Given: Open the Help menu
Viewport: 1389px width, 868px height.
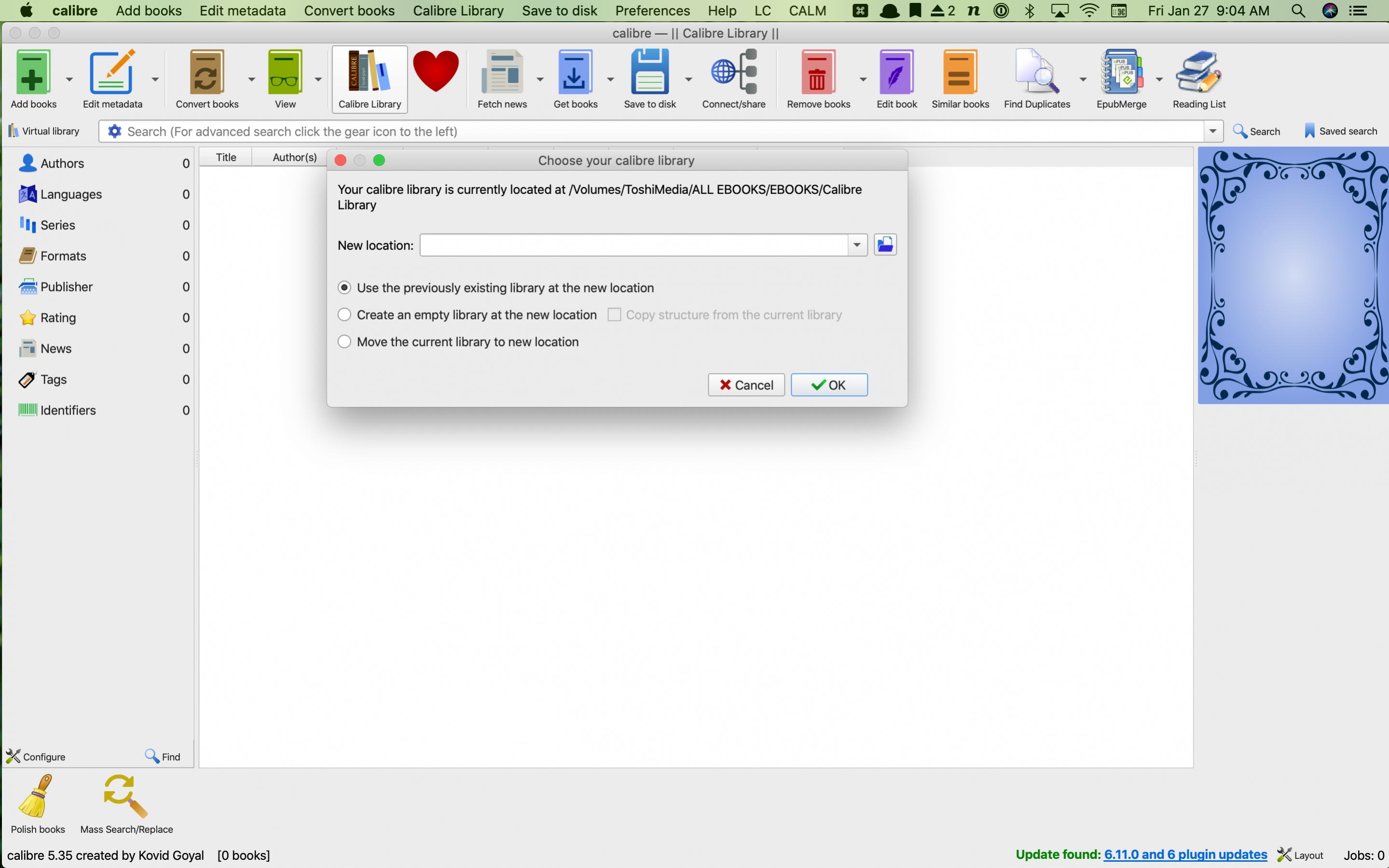Looking at the screenshot, I should click(x=721, y=10).
